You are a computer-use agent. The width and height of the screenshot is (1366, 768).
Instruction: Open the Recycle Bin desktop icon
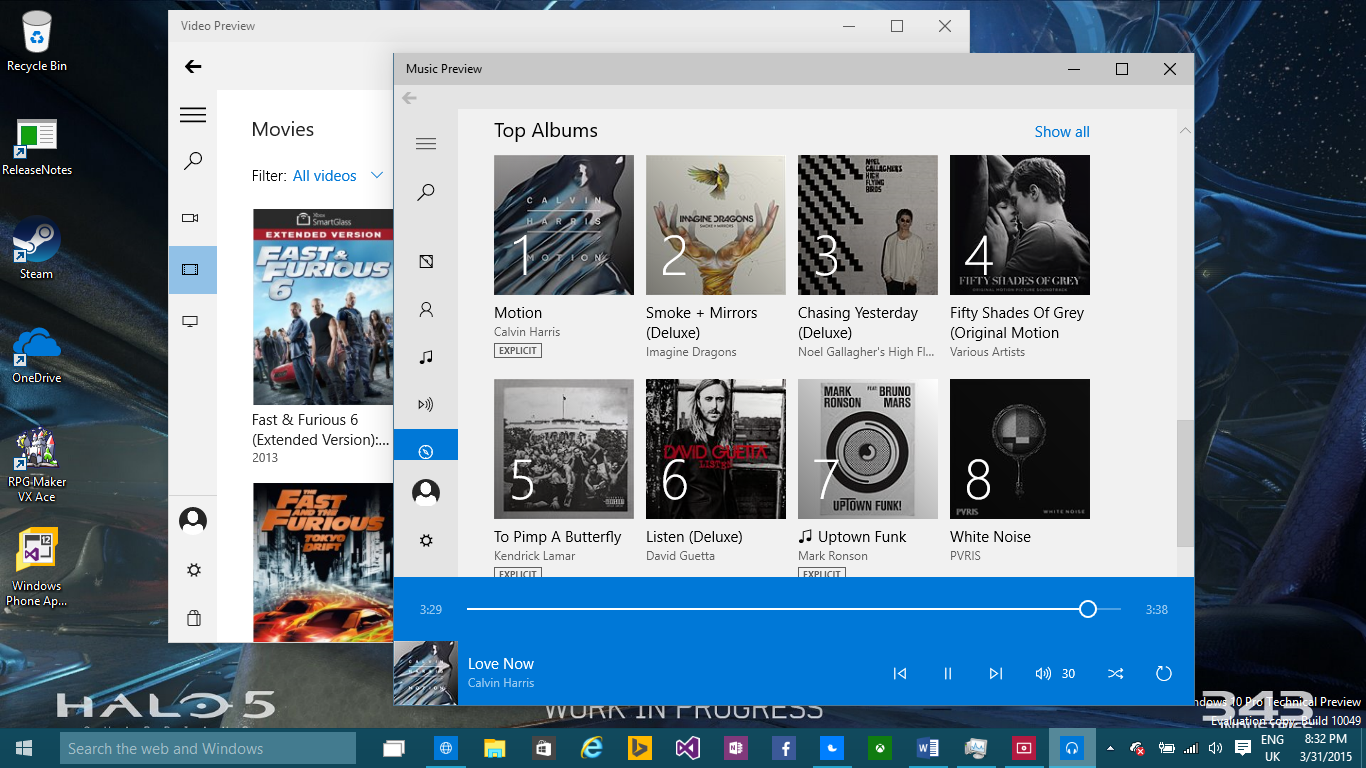click(37, 41)
